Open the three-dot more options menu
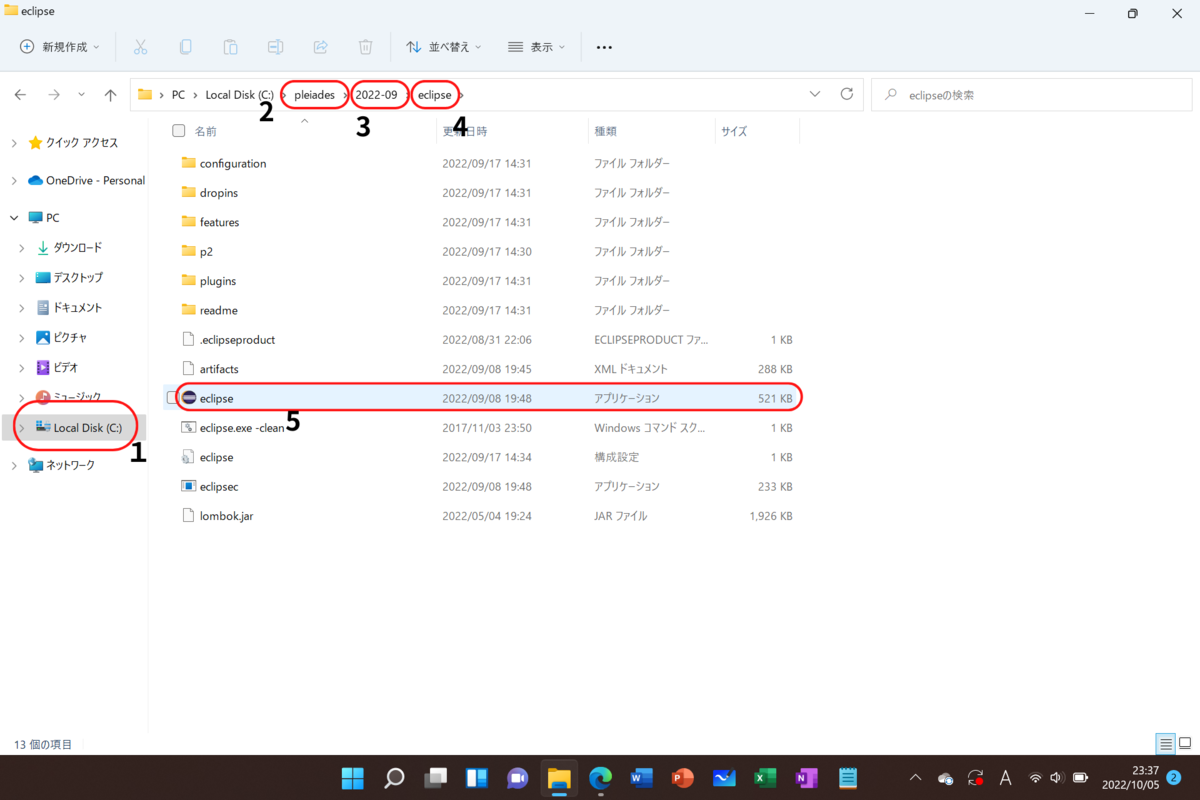Viewport: 1200px width, 800px height. (x=604, y=47)
